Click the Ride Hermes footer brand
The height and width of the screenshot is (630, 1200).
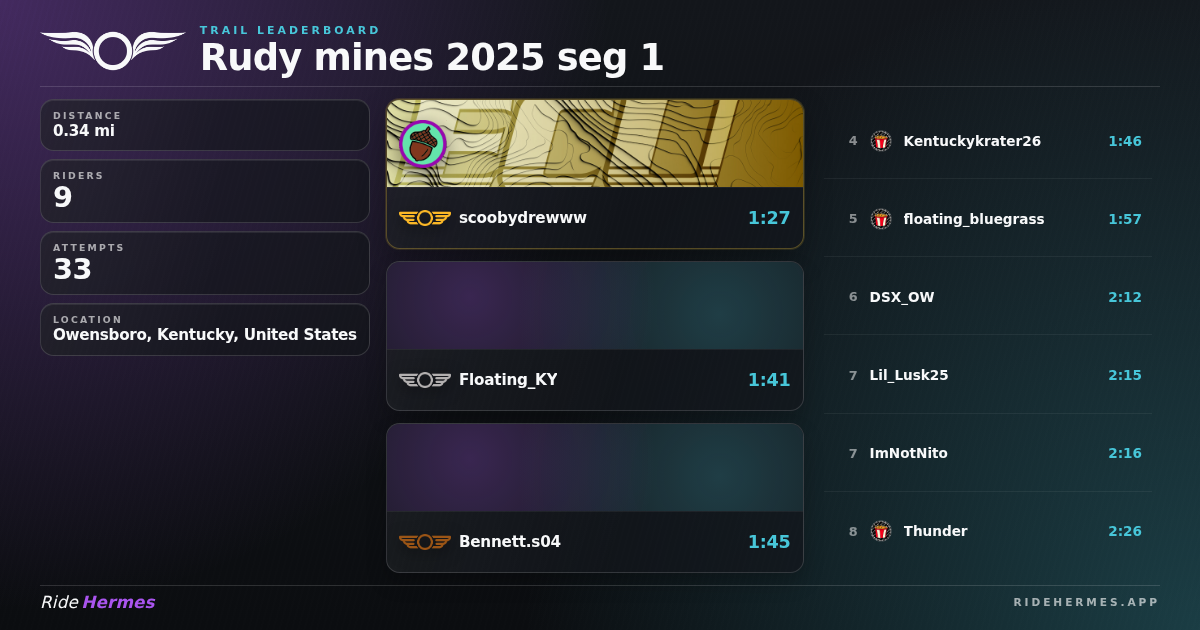(x=98, y=602)
